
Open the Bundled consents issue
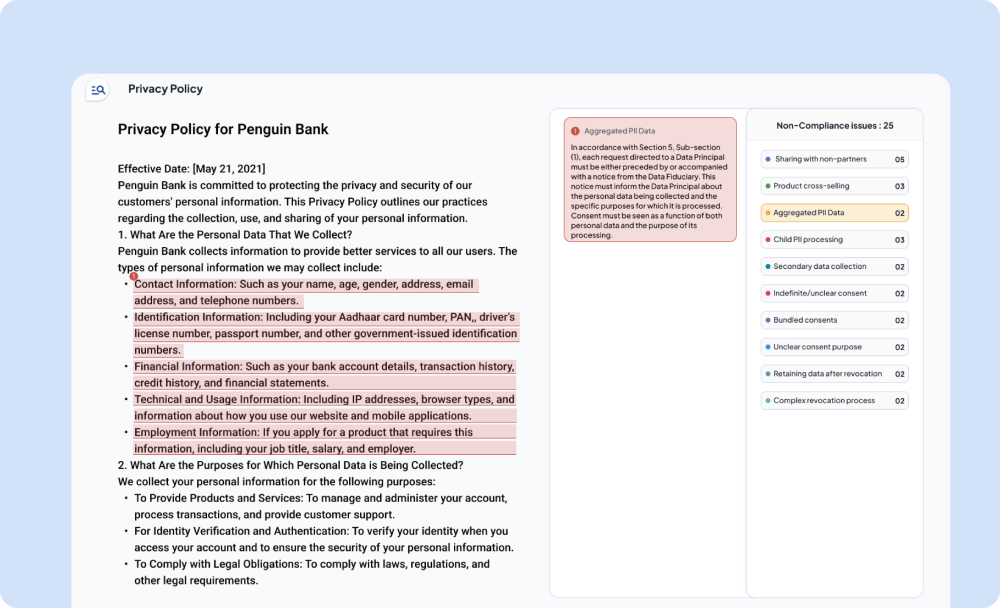tap(834, 320)
